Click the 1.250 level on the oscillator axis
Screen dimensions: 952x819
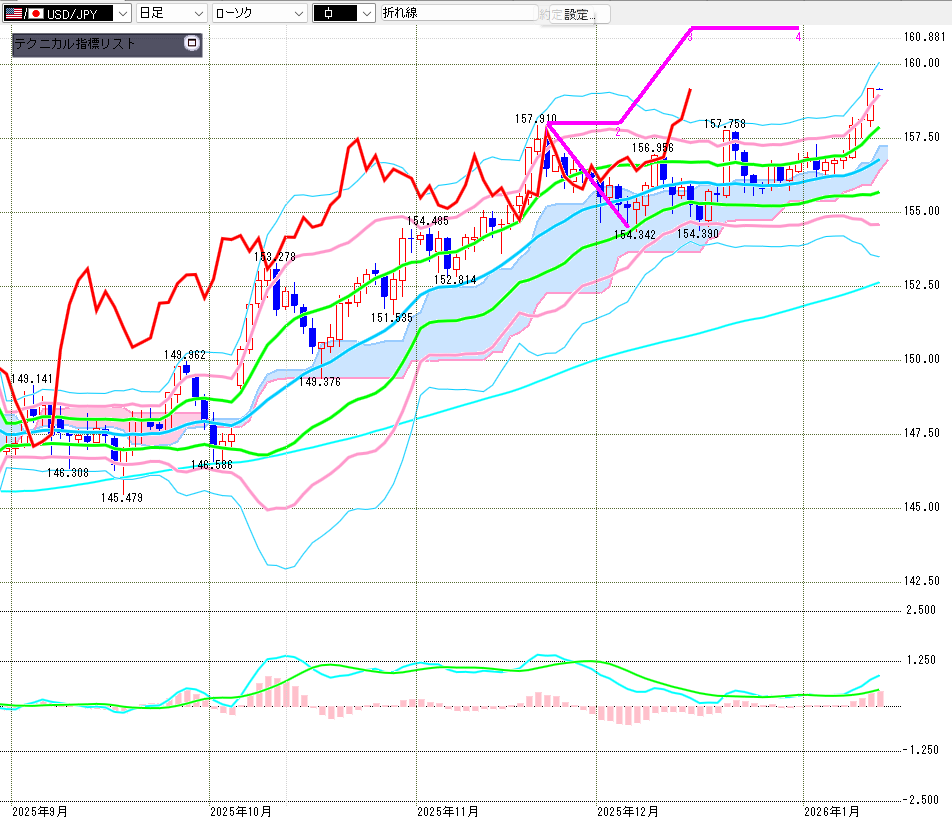tap(920, 660)
